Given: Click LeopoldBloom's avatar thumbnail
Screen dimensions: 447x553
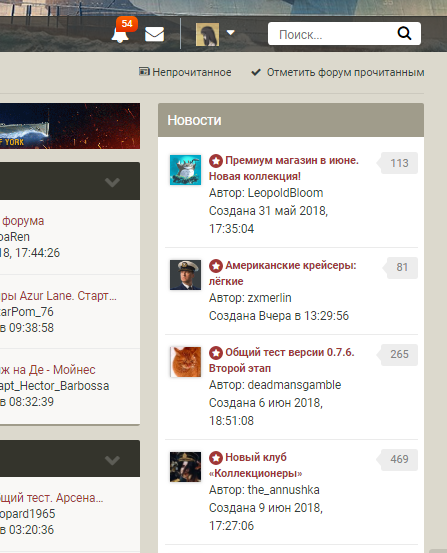Looking at the screenshot, I should (185, 170).
